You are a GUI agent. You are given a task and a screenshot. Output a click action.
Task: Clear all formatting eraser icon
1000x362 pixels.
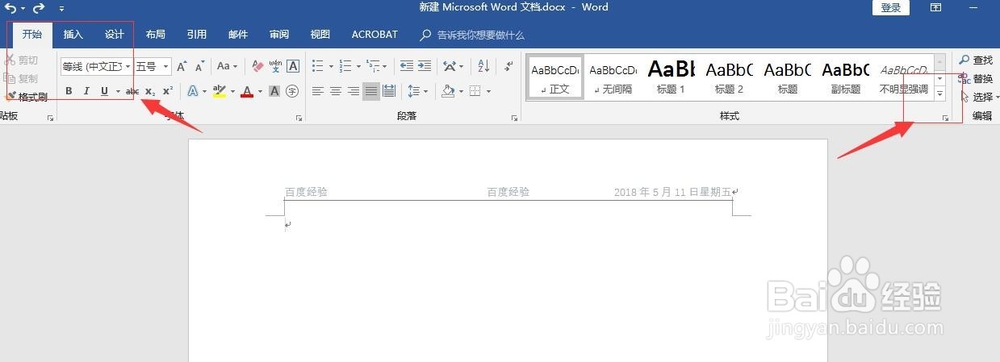pos(258,66)
